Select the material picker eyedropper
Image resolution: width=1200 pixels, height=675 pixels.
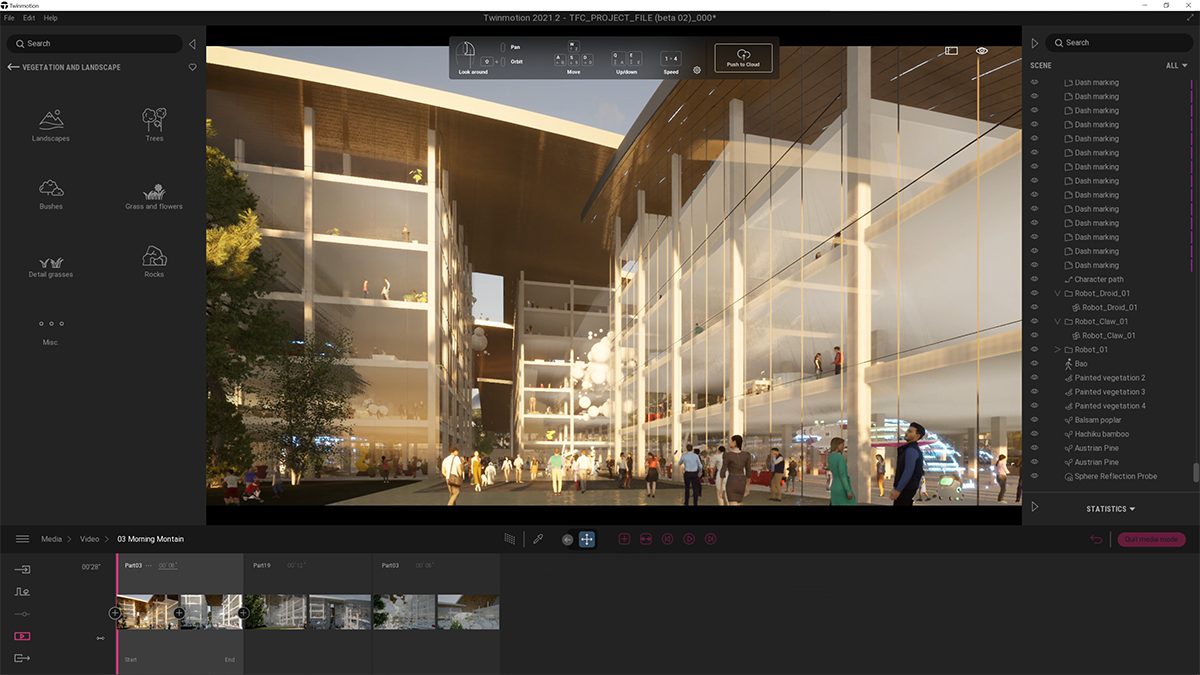coord(537,539)
